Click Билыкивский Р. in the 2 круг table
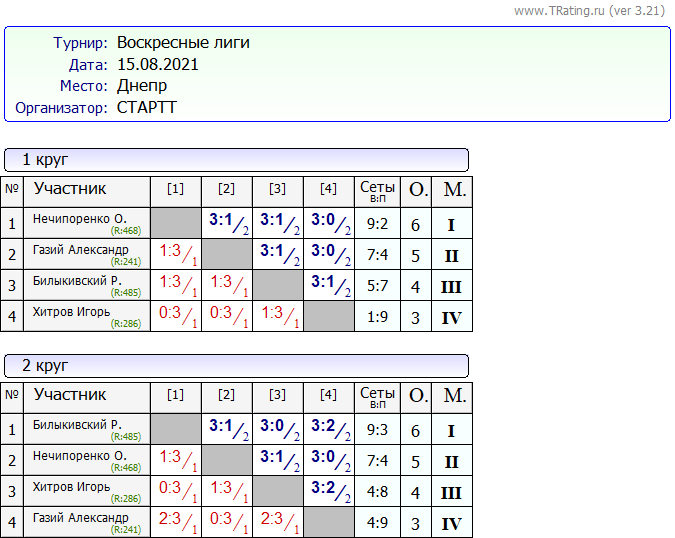This screenshot has width=675, height=538. pos(77,425)
